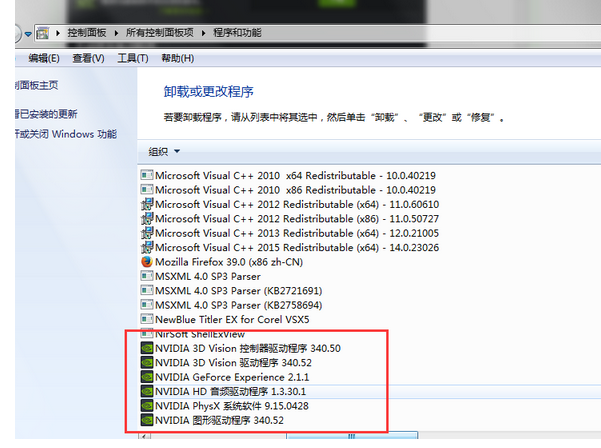View installed updates link (已安装的更新)

point(46,114)
